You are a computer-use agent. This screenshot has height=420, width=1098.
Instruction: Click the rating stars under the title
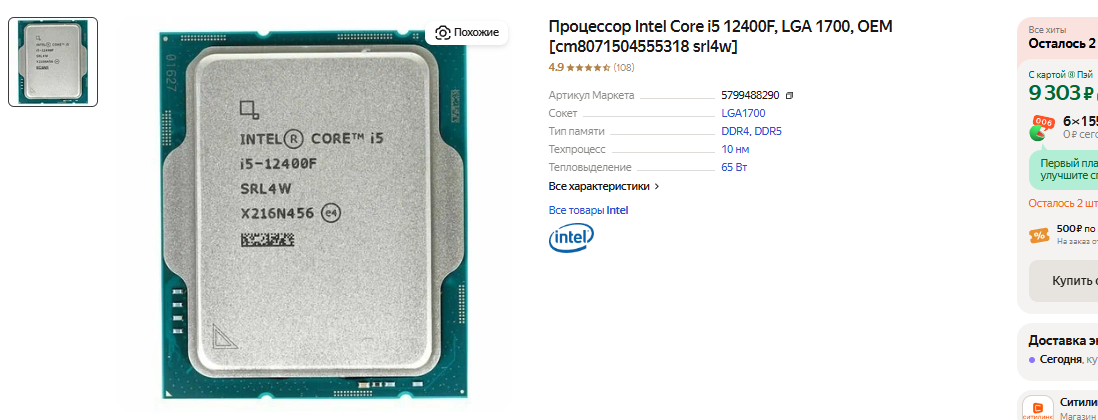[588, 68]
